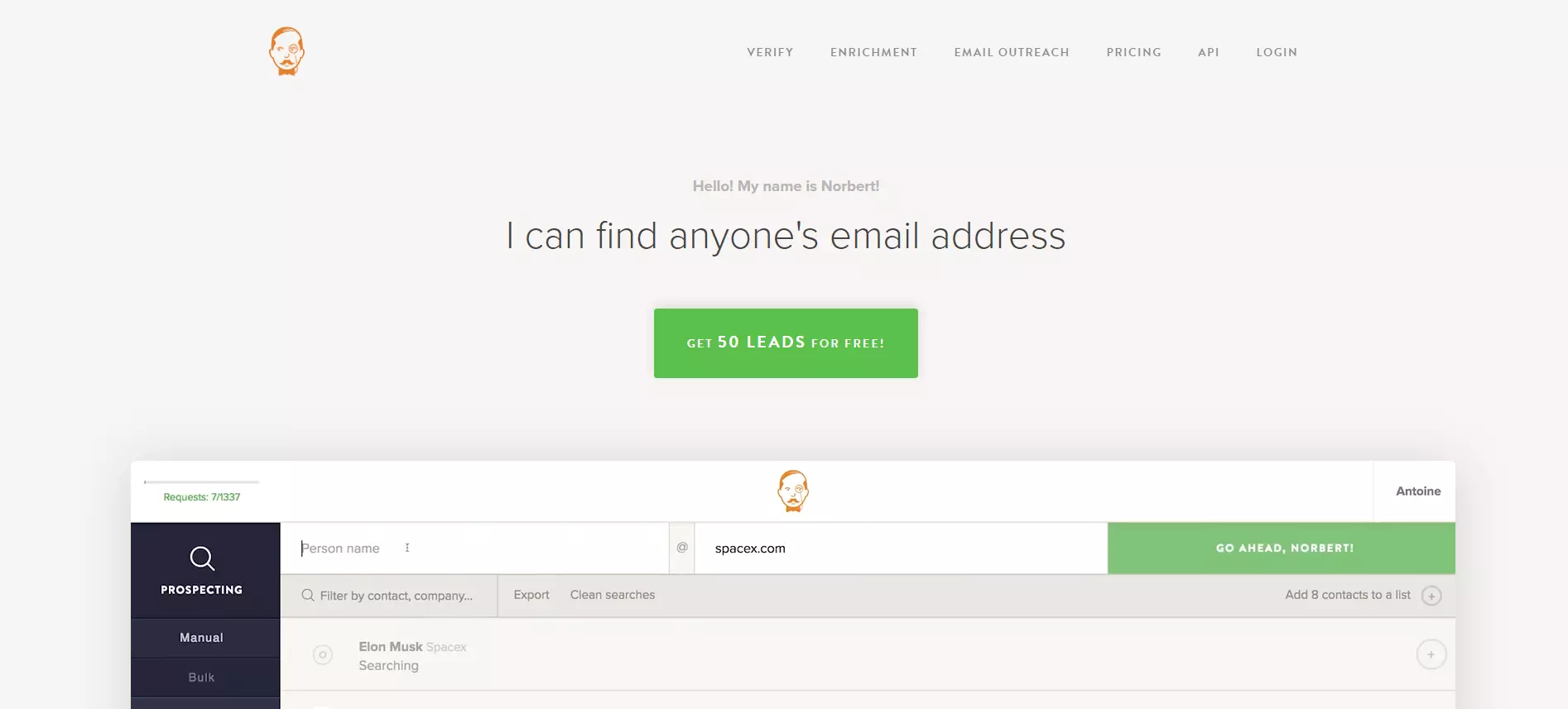Click the Norbert face icon in app panel
Image resolution: width=1568 pixels, height=709 pixels.
click(x=792, y=491)
